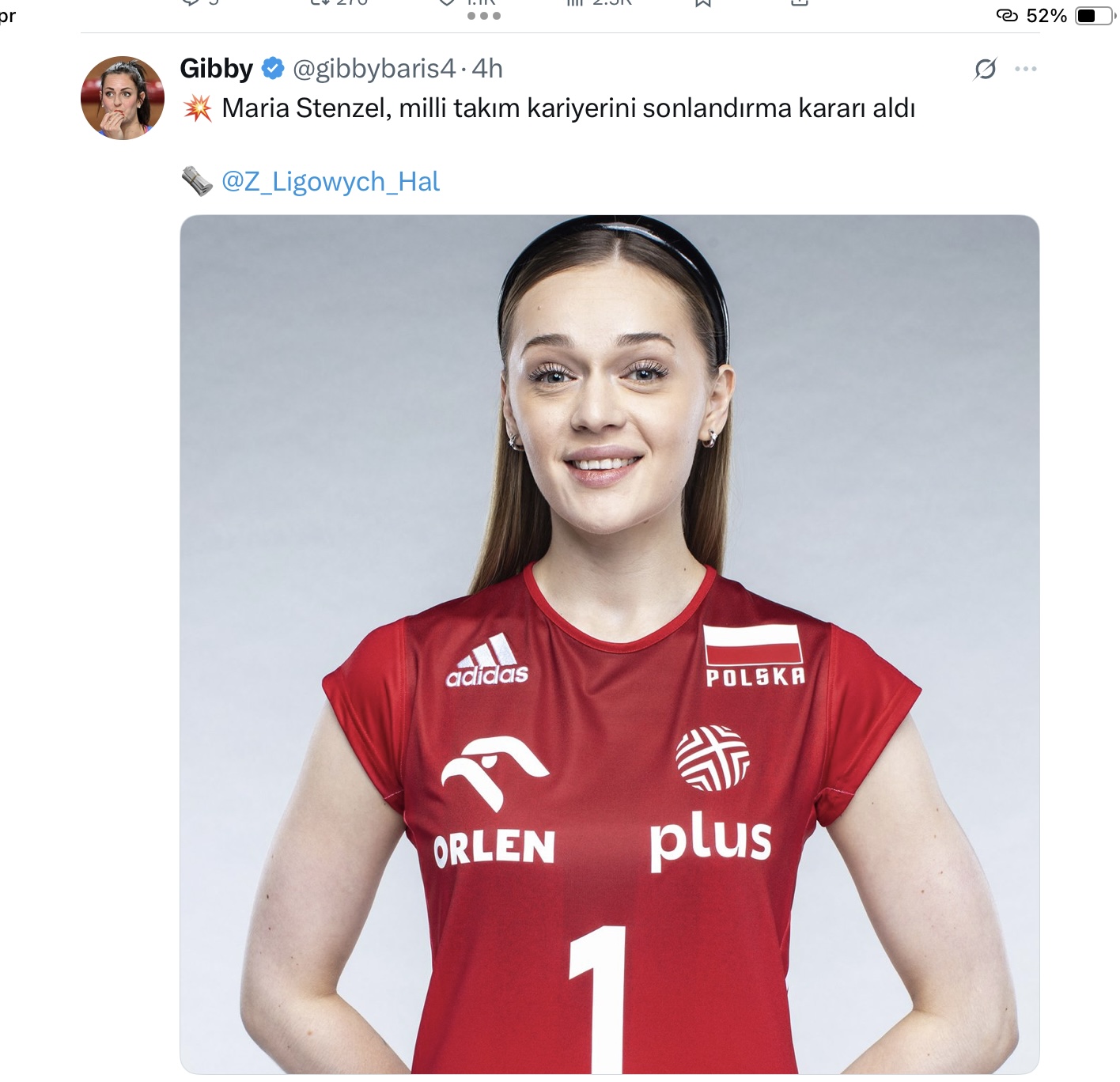
Task: Tap the hotspot link icon beside 52%
Action: pyautogui.click(x=1007, y=15)
